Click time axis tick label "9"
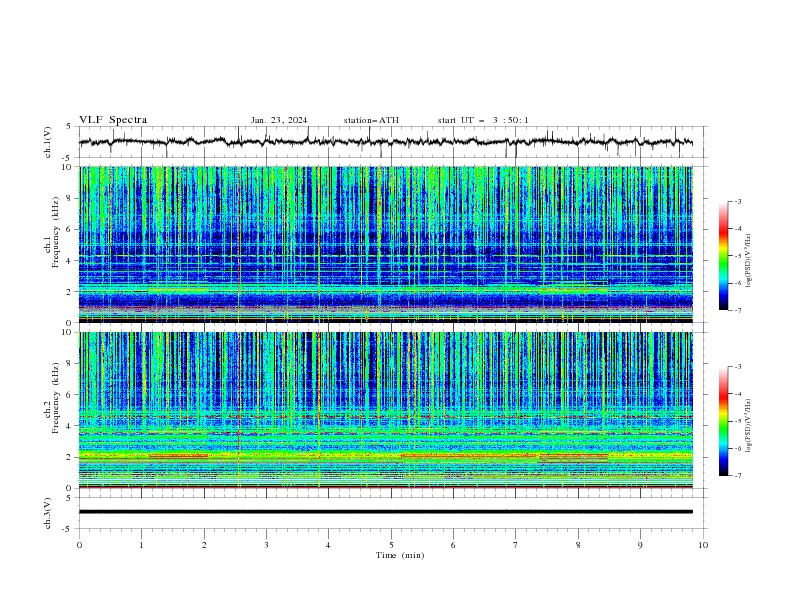Image resolution: width=792 pixels, height=612 pixels. pos(640,545)
